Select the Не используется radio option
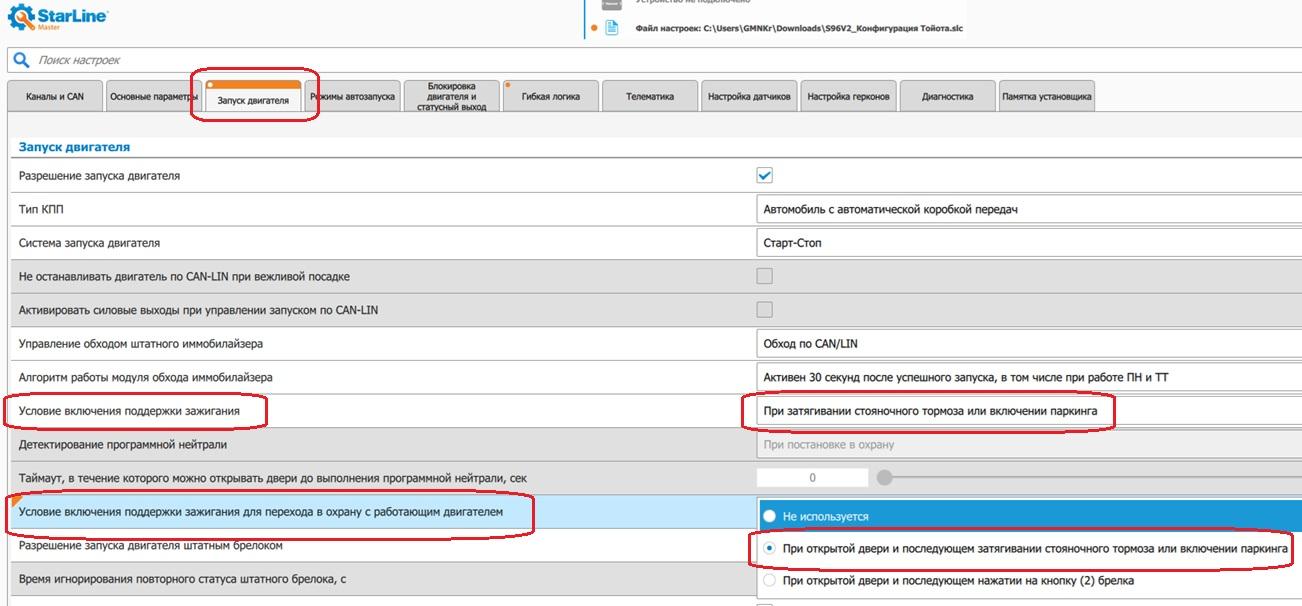This screenshot has width=1302, height=606. pyautogui.click(x=770, y=517)
